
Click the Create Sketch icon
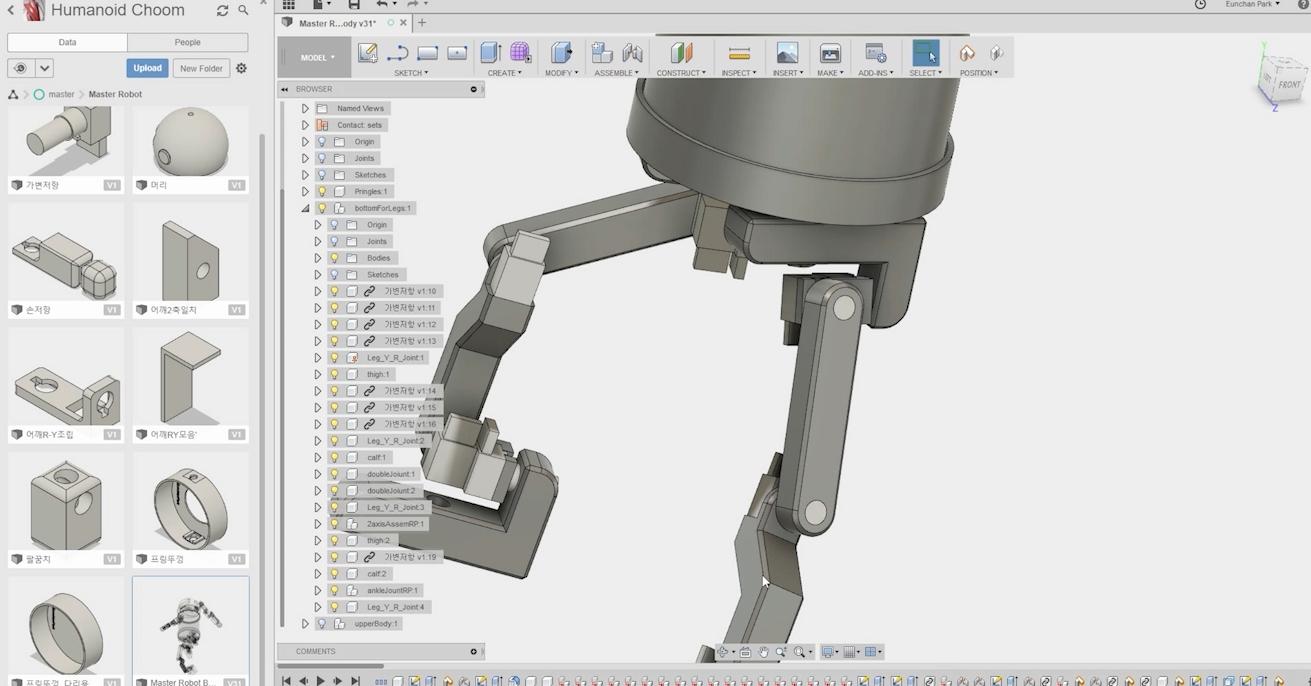tap(368, 53)
